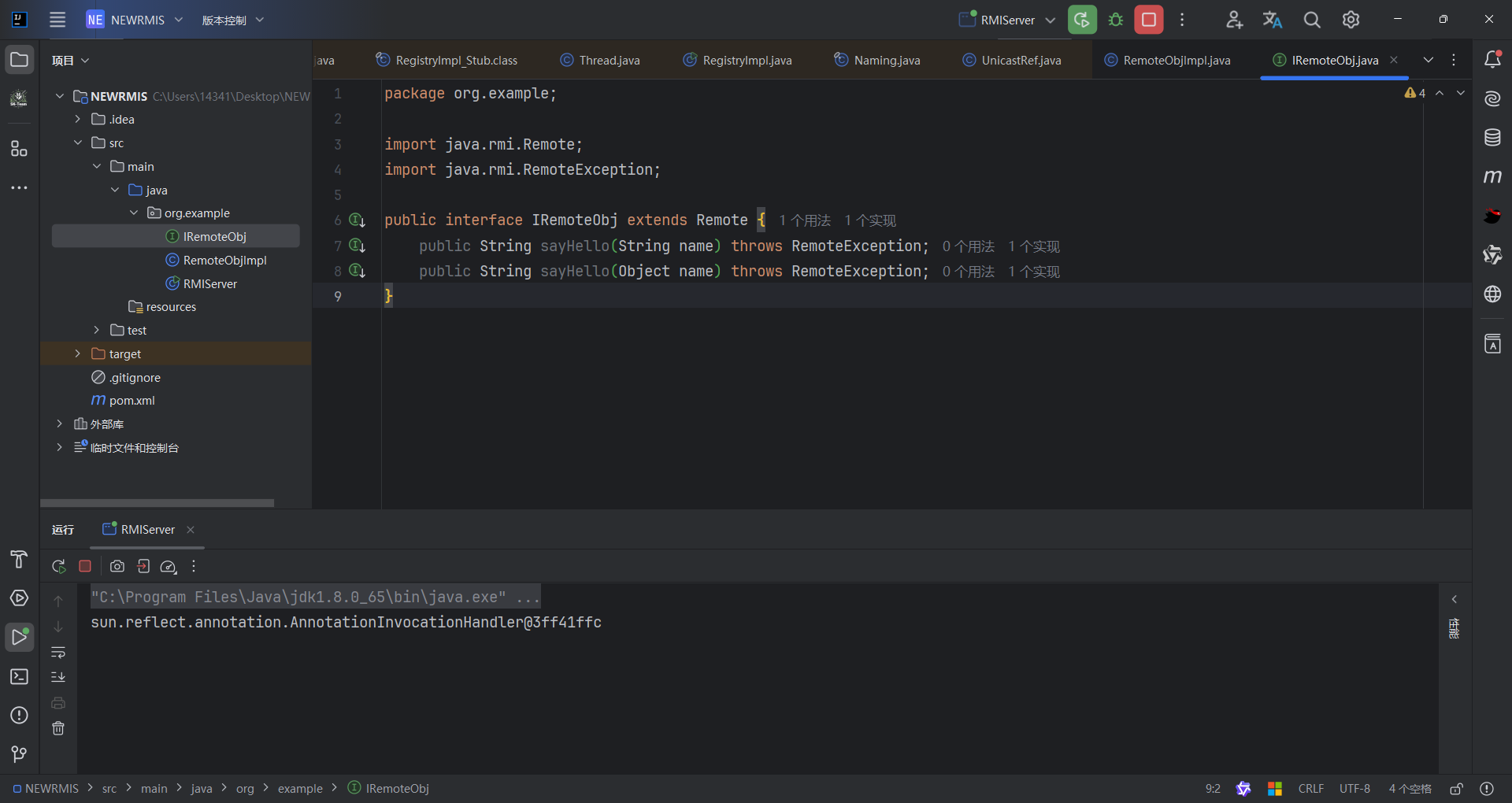Switch to RegistryImpl.java tab

coord(737,60)
